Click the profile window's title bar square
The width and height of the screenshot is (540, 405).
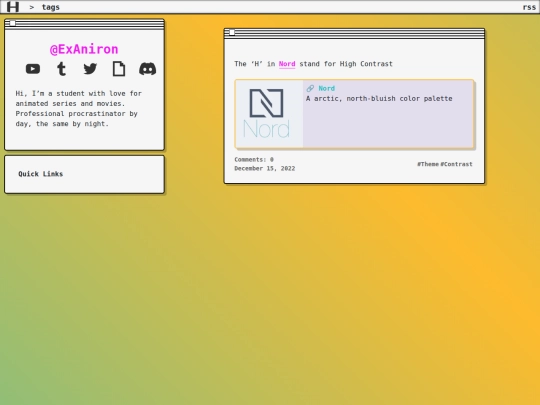point(12,23)
